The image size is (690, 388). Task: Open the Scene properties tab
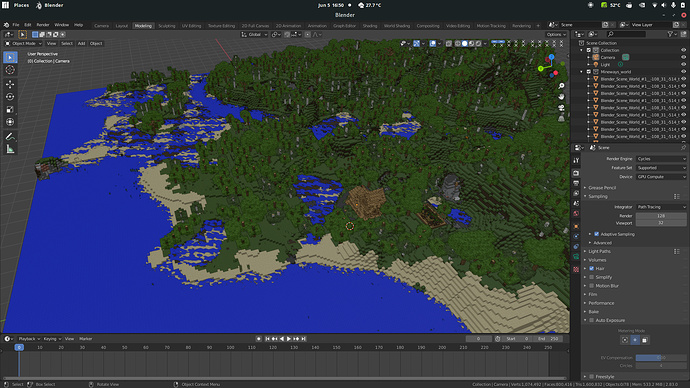576,204
